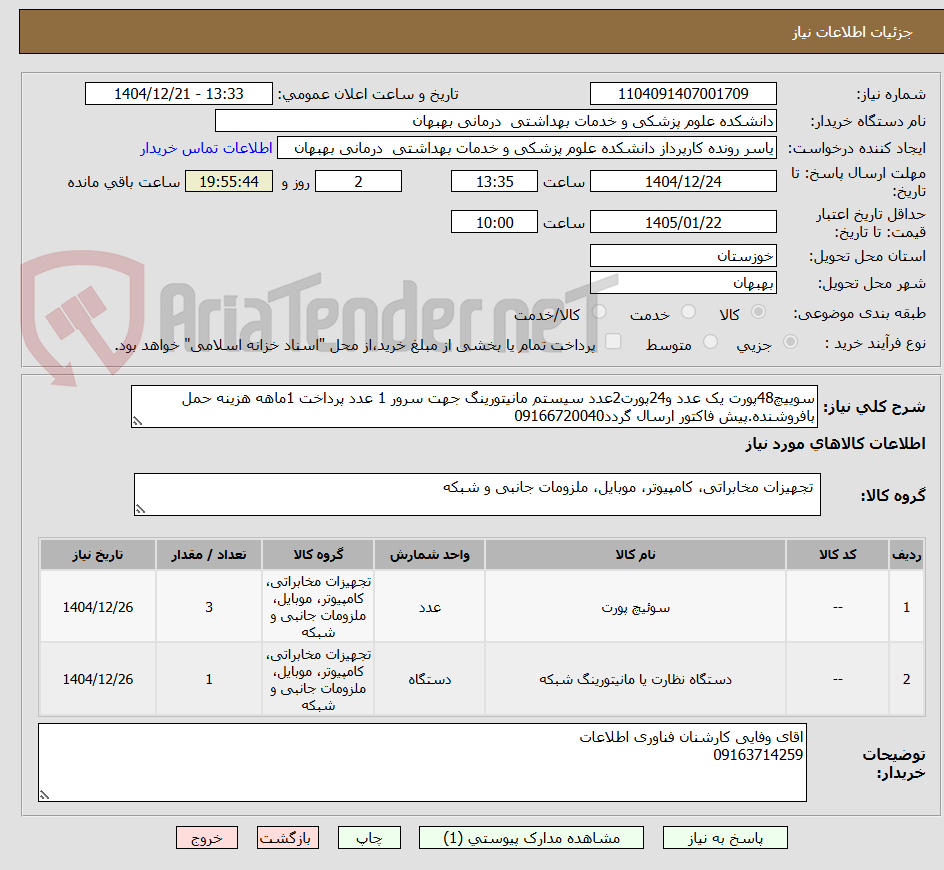The image size is (944, 870).
Task: Click the واحد شمارش column header
Action: [x=429, y=555]
